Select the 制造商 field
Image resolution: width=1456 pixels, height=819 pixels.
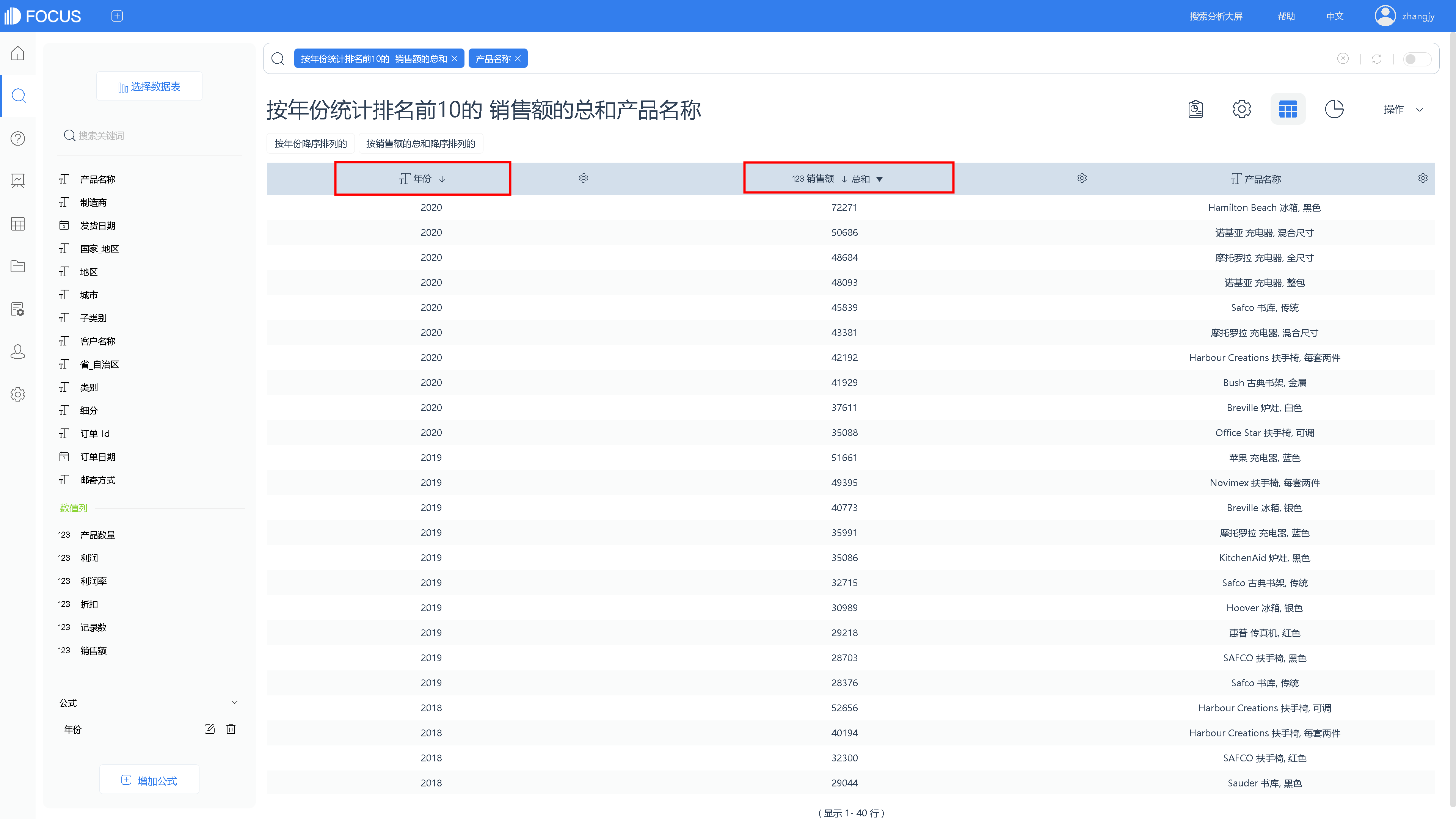93,202
